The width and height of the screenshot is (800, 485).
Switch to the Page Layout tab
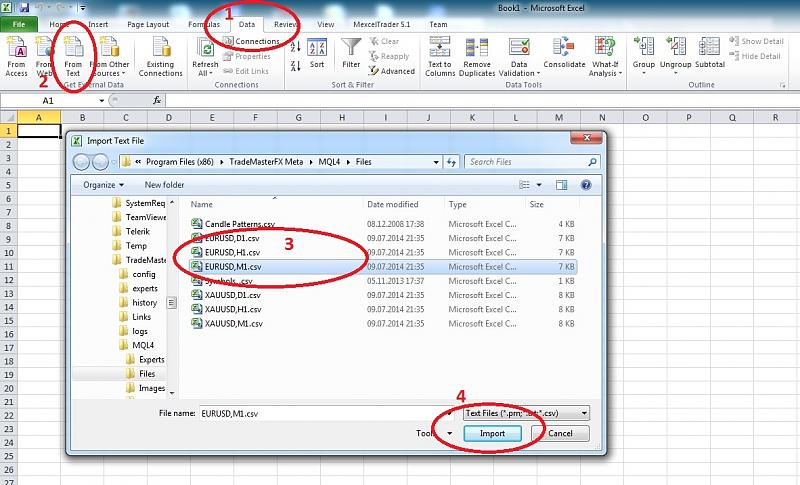pos(148,24)
